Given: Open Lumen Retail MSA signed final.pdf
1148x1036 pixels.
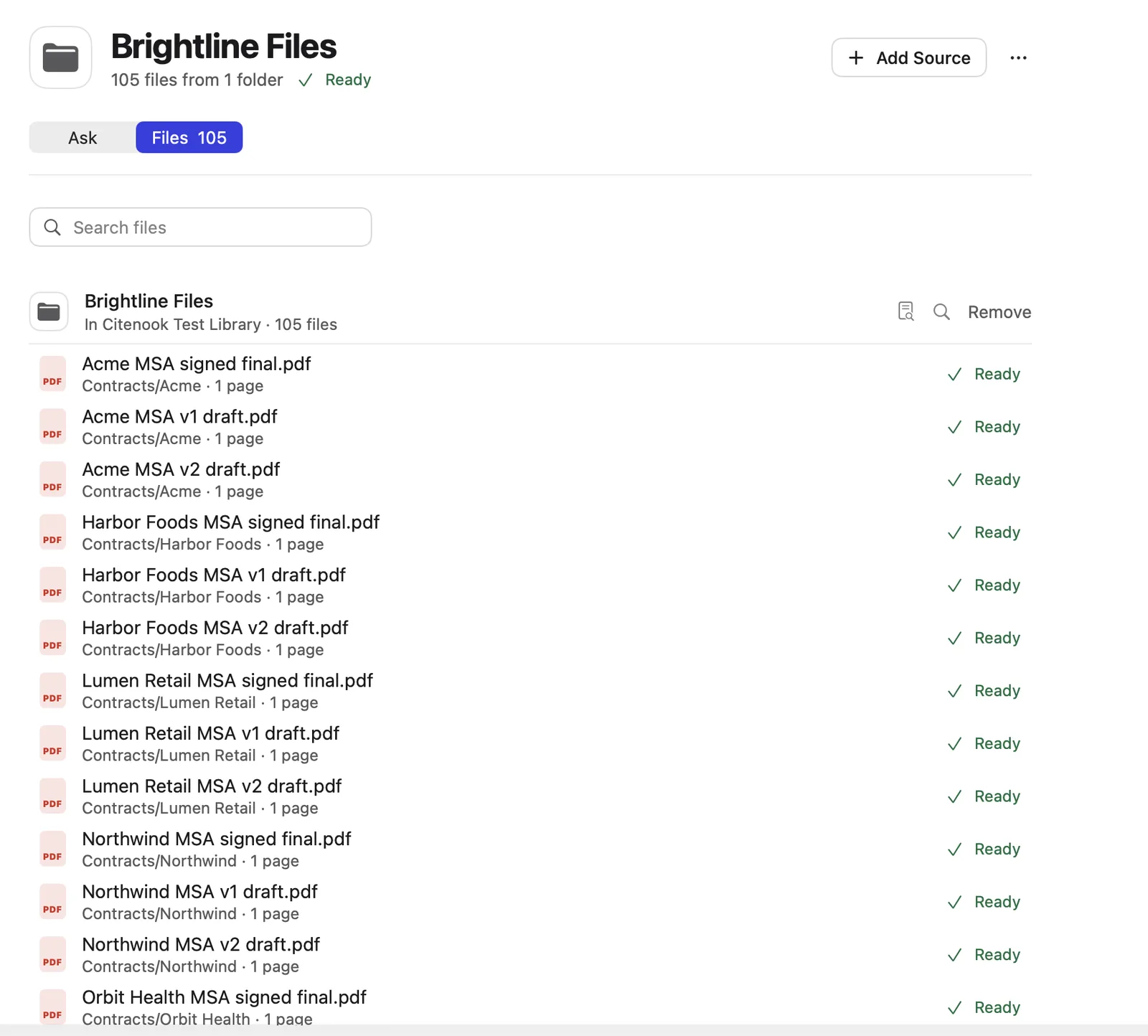Looking at the screenshot, I should coord(227,681).
